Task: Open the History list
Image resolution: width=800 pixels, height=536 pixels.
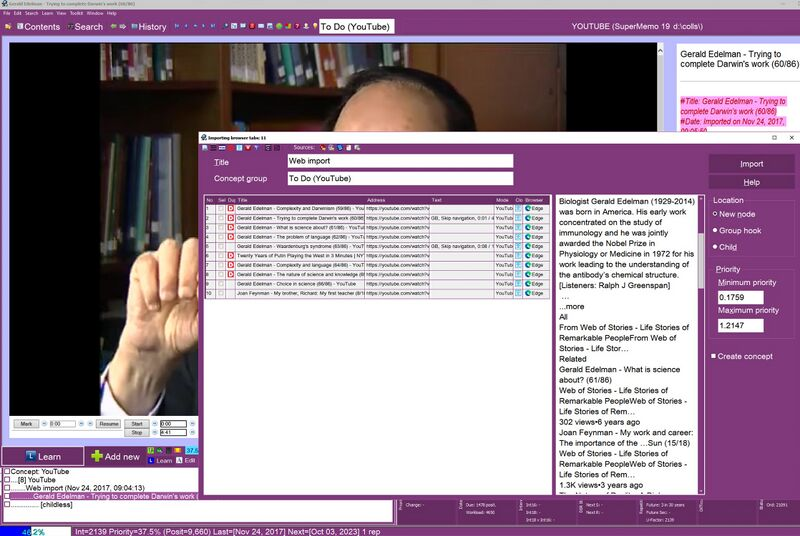Action: click(147, 27)
